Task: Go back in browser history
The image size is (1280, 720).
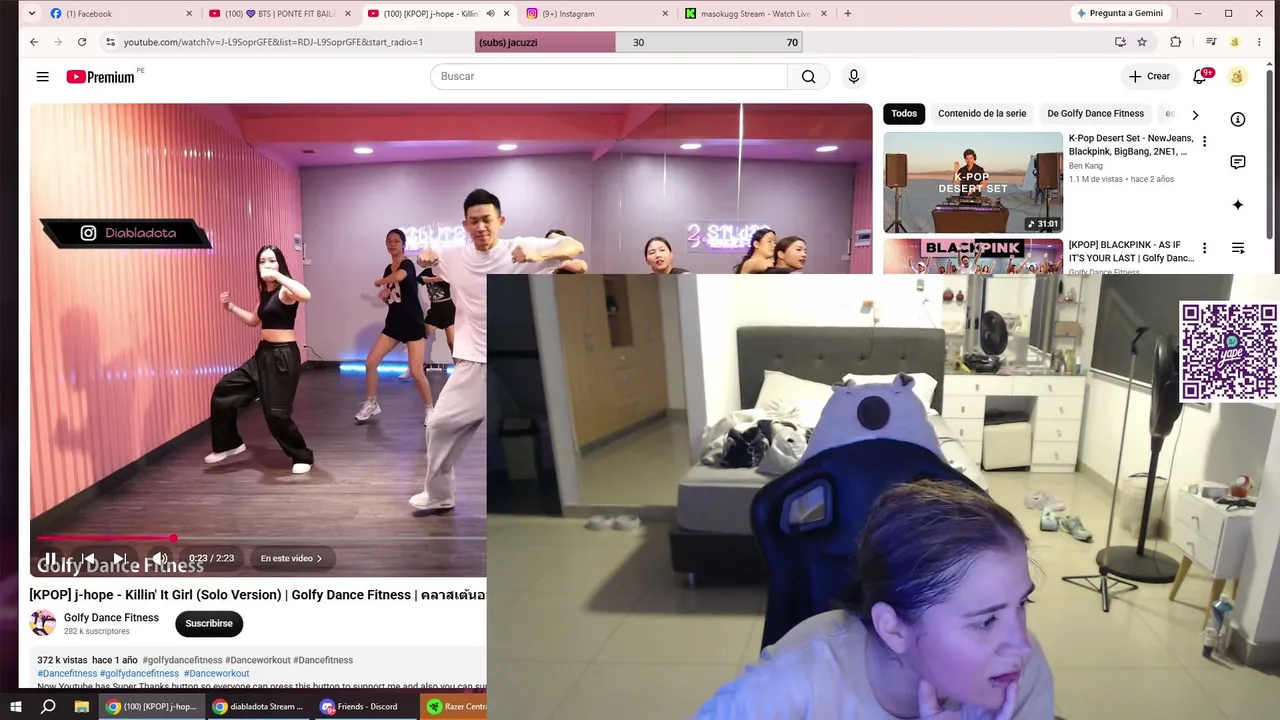Action: pyautogui.click(x=34, y=42)
